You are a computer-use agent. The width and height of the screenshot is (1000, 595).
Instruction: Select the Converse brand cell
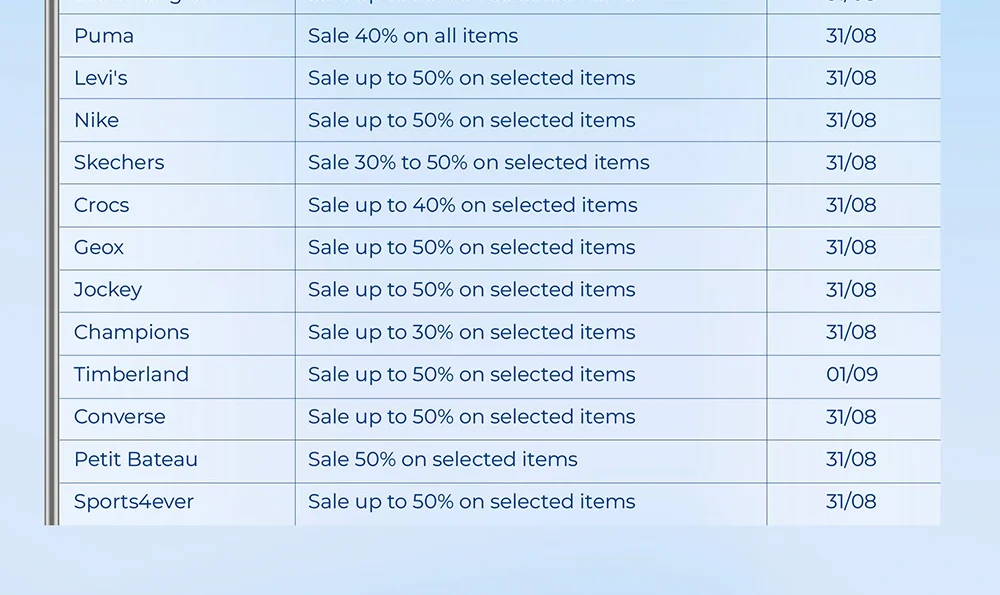pos(120,417)
